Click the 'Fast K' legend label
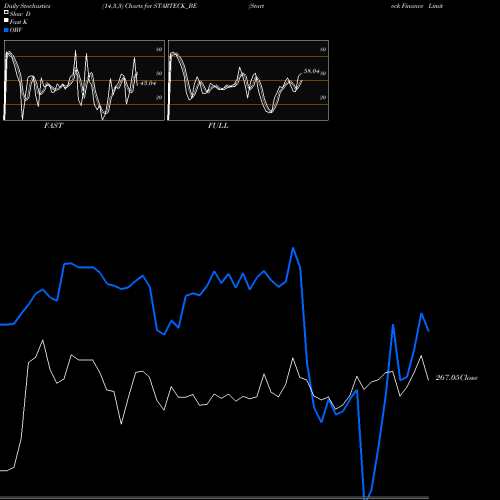 [19, 22]
